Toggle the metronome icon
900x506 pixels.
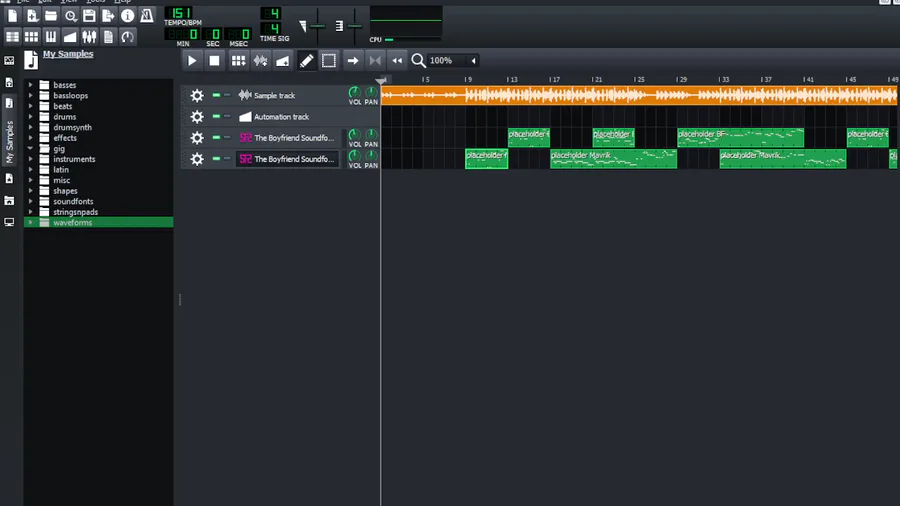pyautogui.click(x=146, y=15)
